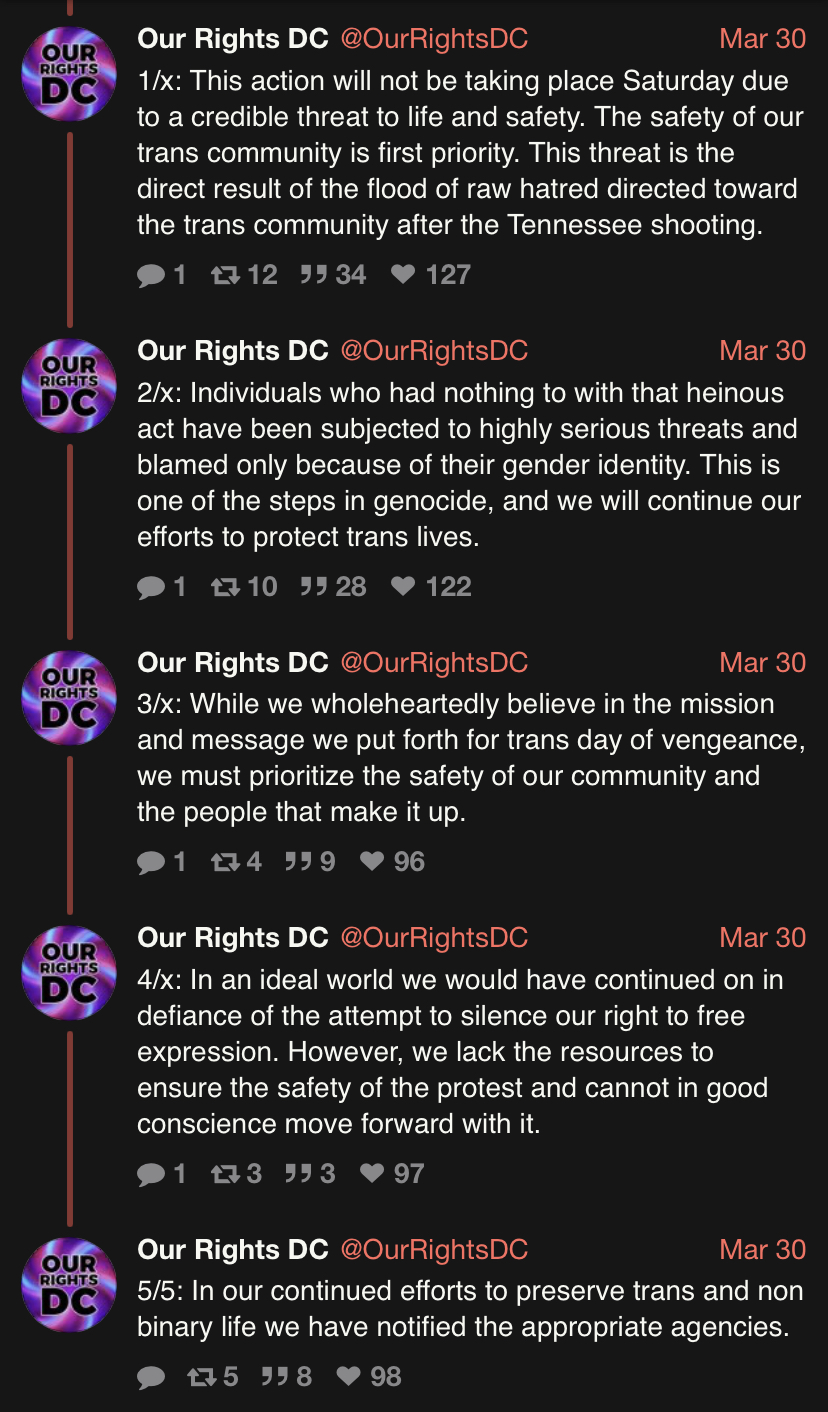Click Our Rights DC name on 4/x tweet
The width and height of the screenshot is (828, 1412).
[x=233, y=938]
